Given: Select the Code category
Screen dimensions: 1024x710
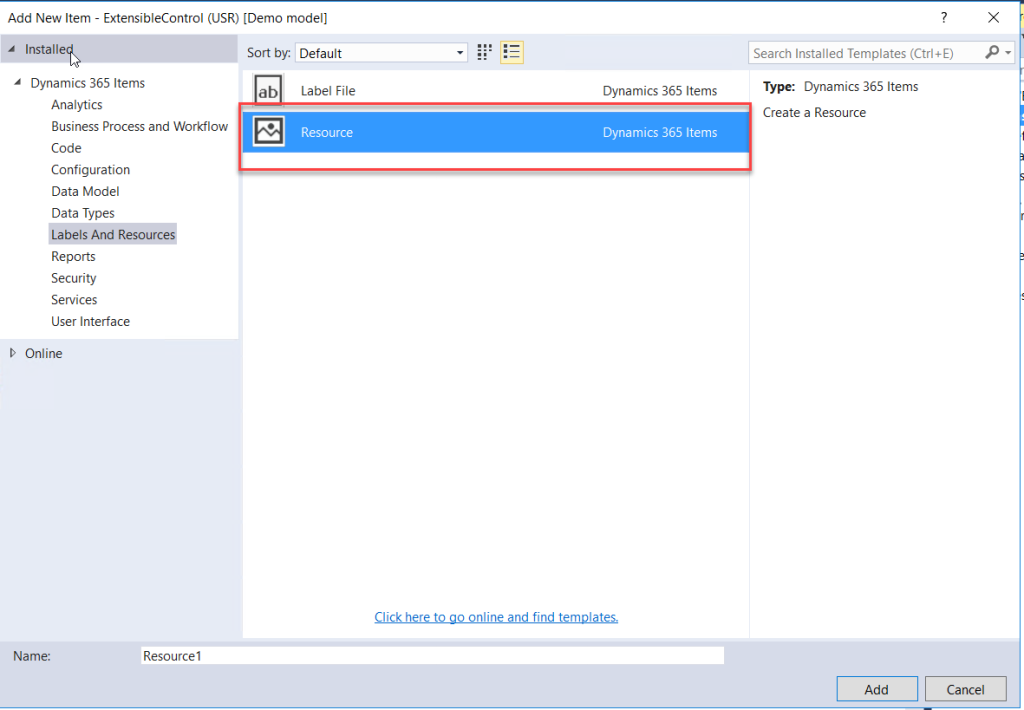Looking at the screenshot, I should click(x=67, y=148).
